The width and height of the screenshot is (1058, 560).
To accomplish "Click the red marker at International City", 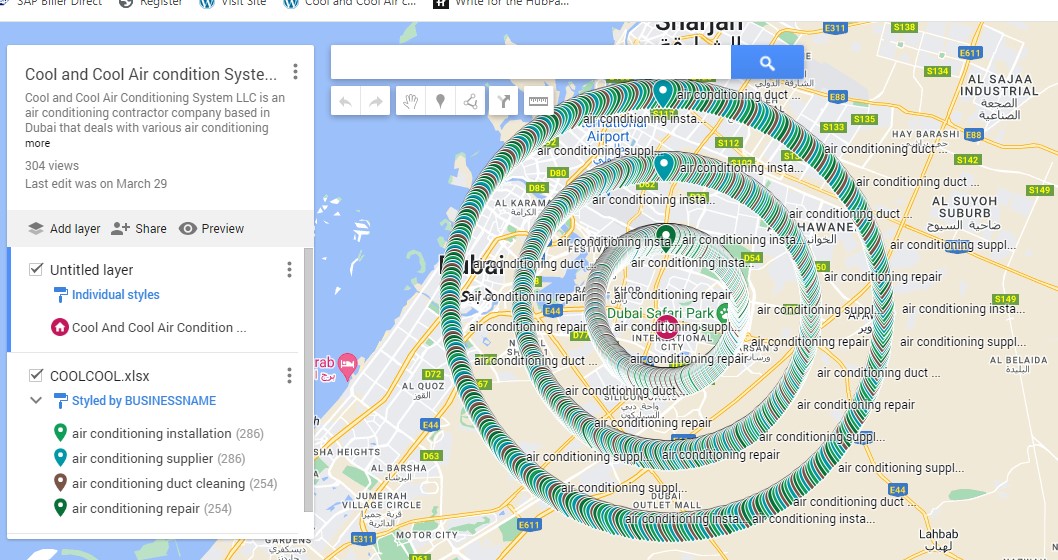I will pyautogui.click(x=667, y=327).
